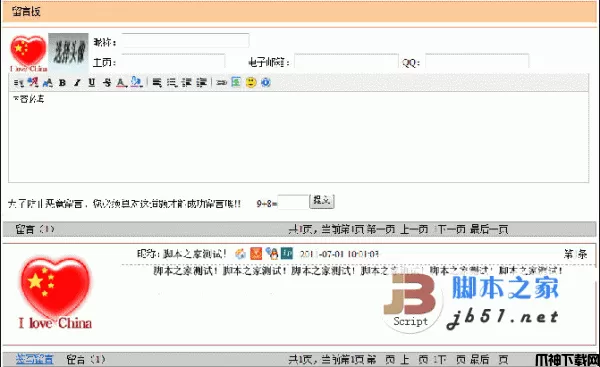Click the spam-prevention notice text beside 9+8=

pos(124,203)
